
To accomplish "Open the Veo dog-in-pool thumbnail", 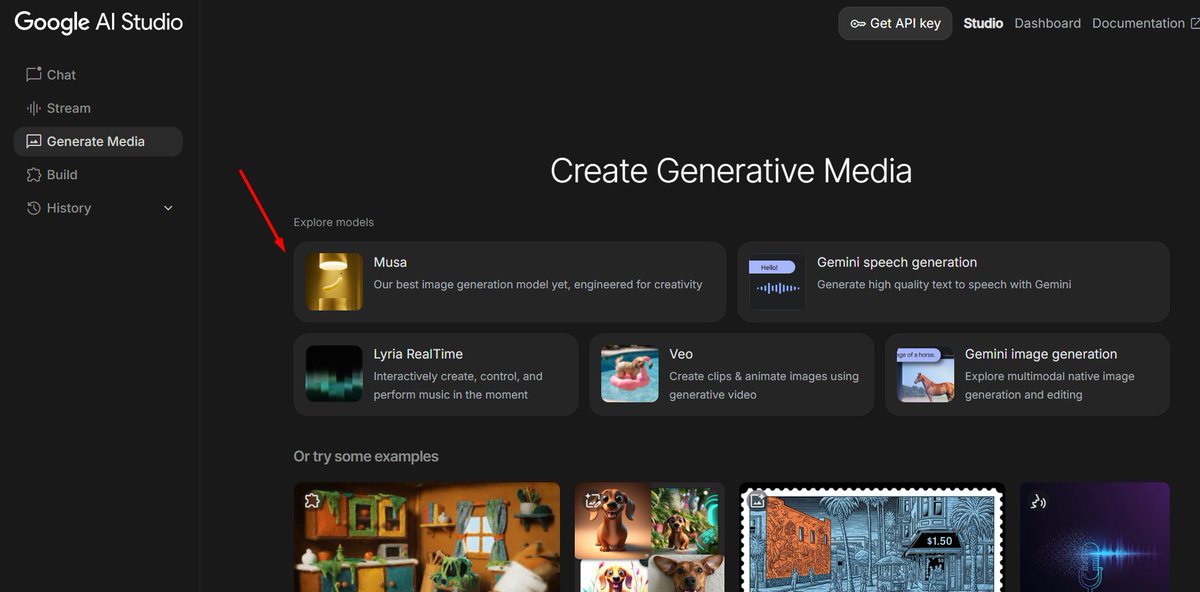I will pyautogui.click(x=630, y=374).
